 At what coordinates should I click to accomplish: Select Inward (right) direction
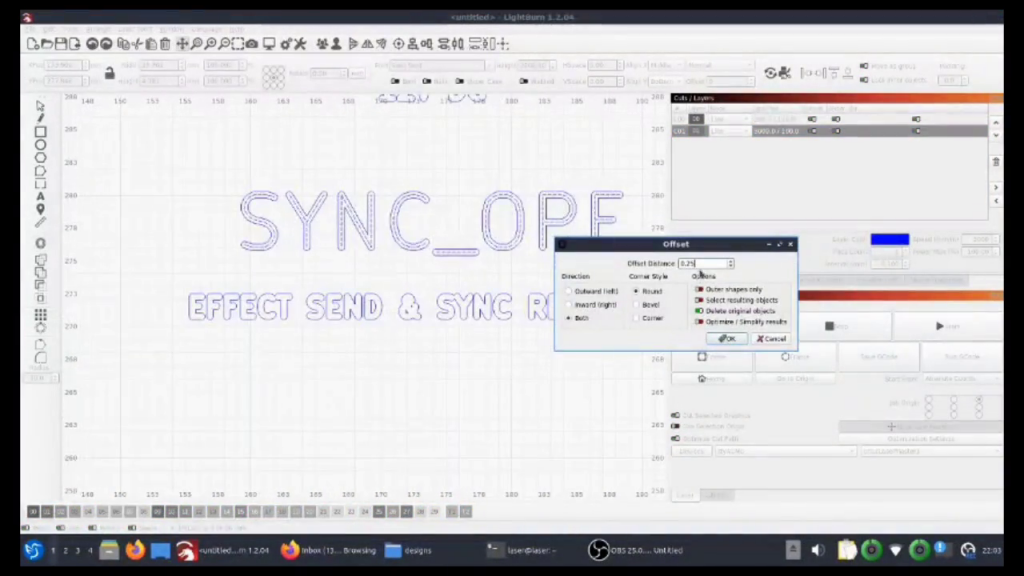point(590,305)
